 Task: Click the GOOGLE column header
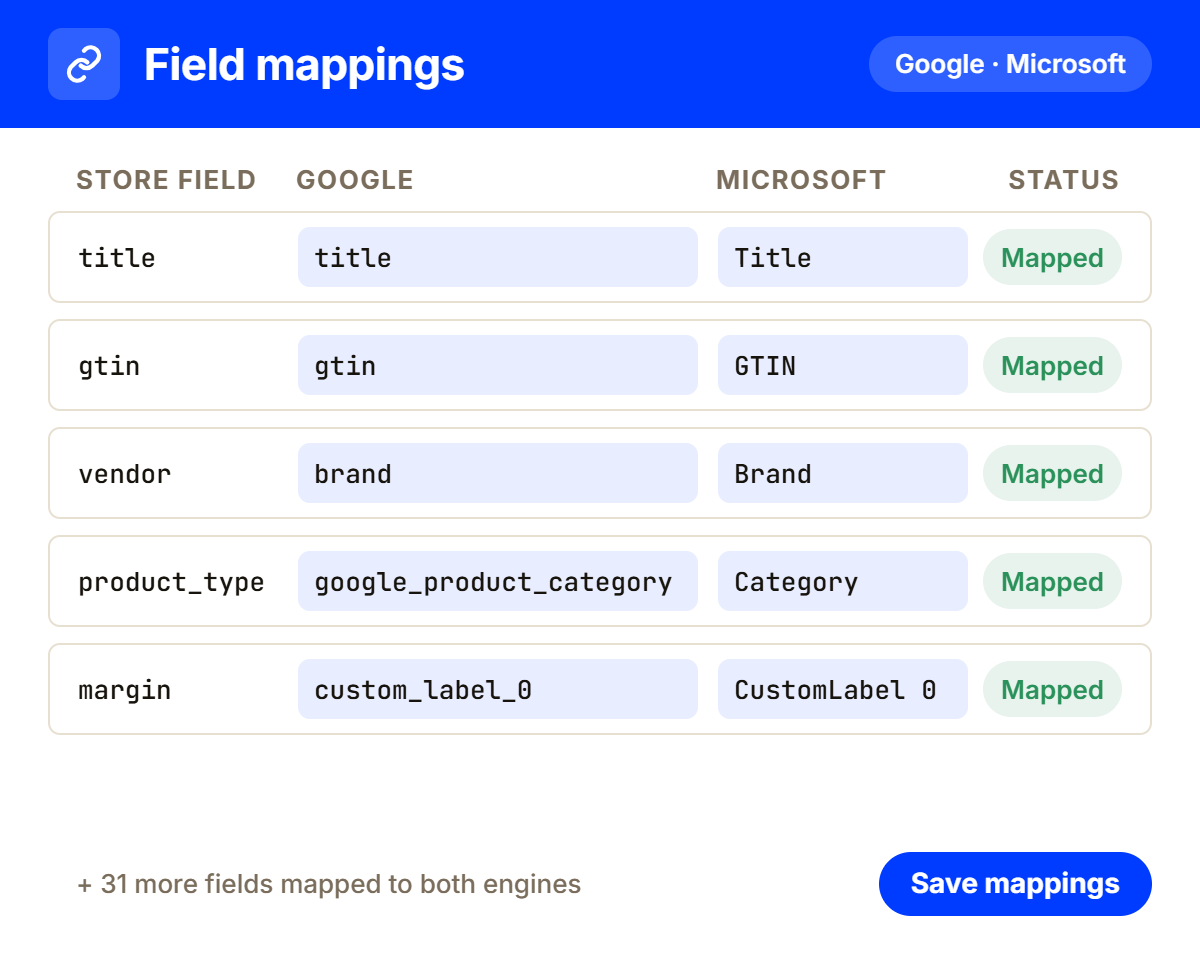point(355,180)
